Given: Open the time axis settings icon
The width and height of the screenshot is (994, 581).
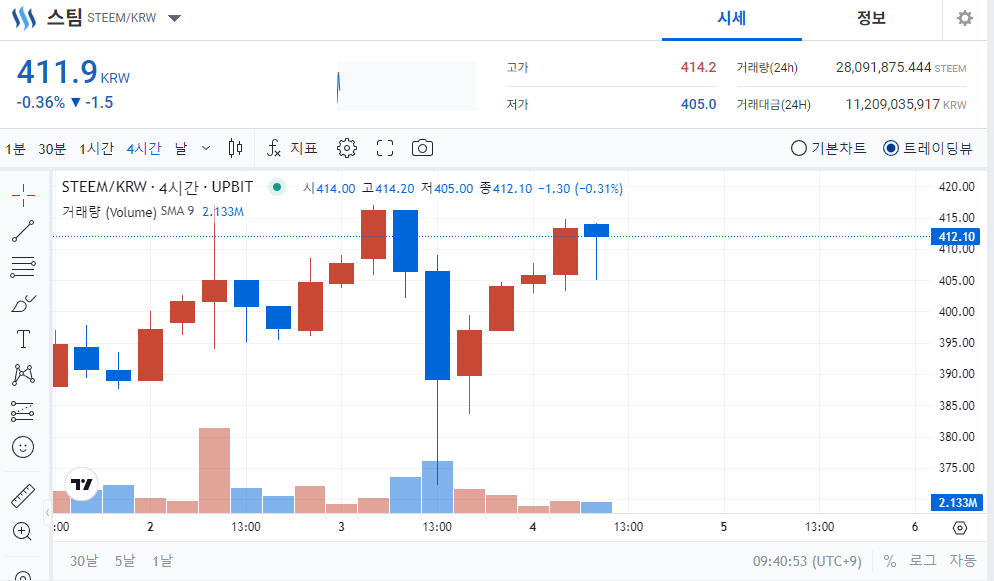Looking at the screenshot, I should tap(960, 527).
